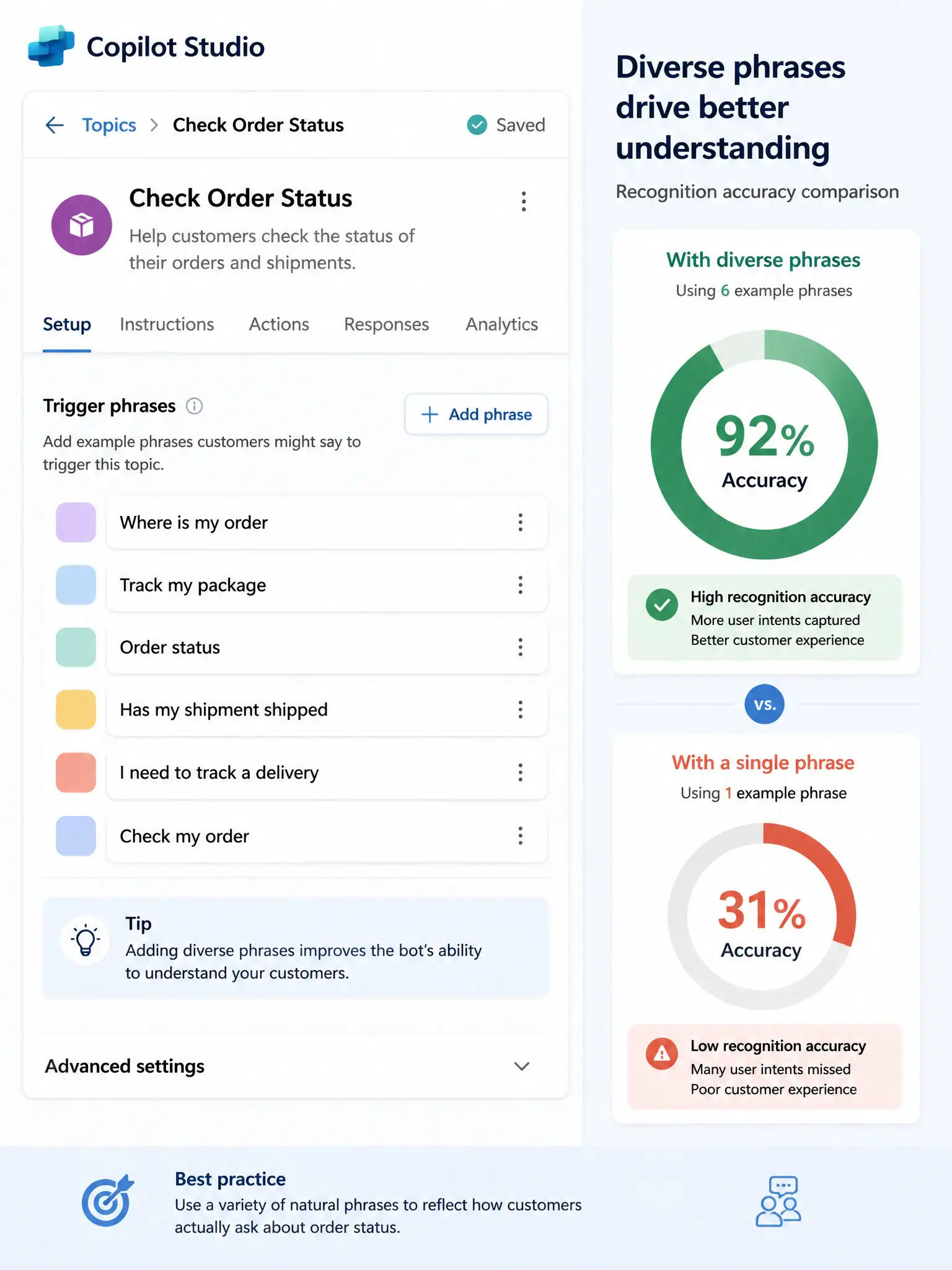Open options menu for Where is my order
Image resolution: width=952 pixels, height=1270 pixels.
520,522
